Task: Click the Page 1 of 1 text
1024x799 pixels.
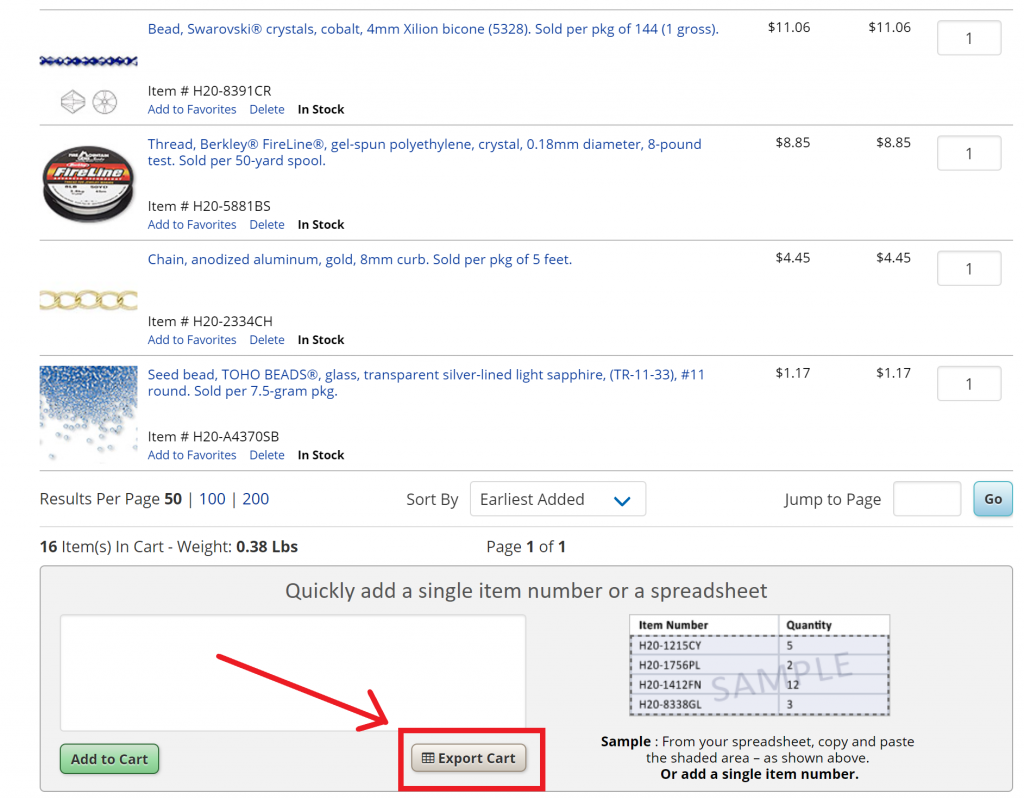Action: click(x=526, y=546)
